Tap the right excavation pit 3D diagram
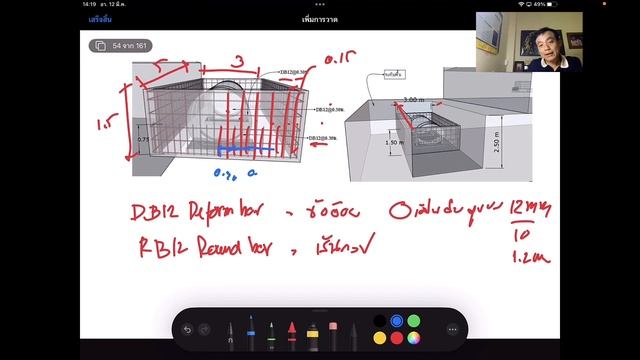The image size is (640, 360). tap(438, 124)
